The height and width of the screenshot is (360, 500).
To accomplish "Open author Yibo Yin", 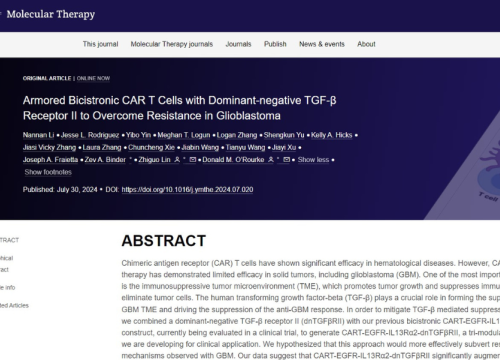I will pos(138,135).
